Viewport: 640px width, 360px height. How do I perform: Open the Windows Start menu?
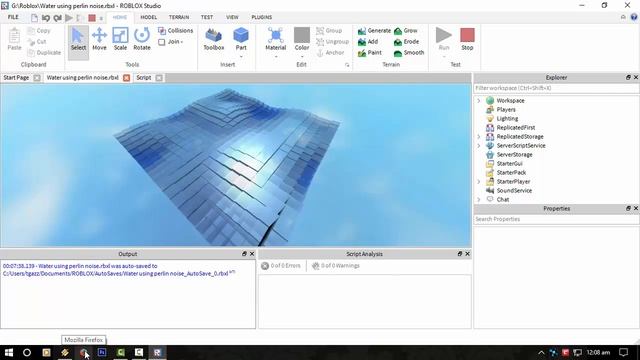click(9, 352)
